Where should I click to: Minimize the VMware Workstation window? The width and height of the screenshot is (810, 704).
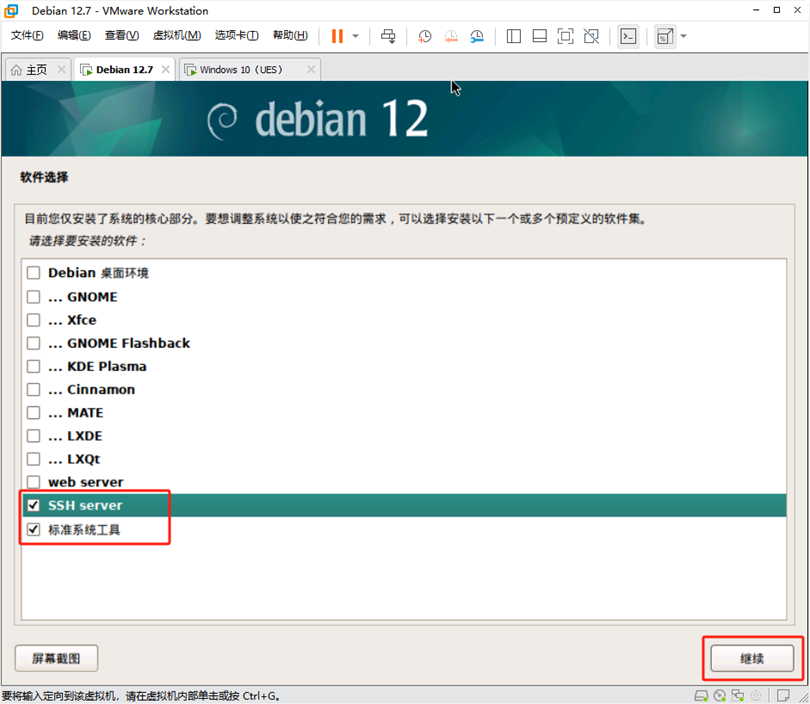point(756,10)
